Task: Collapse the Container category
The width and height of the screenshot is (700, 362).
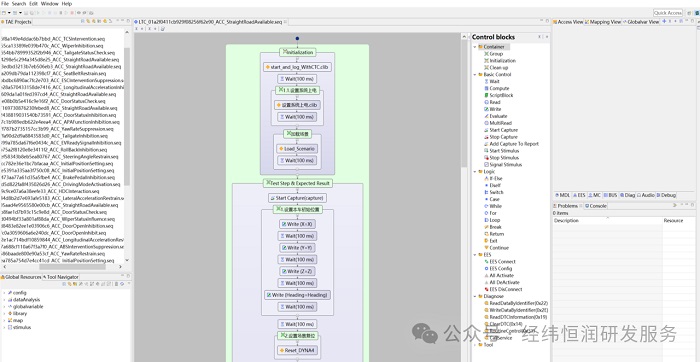Action: (475, 47)
